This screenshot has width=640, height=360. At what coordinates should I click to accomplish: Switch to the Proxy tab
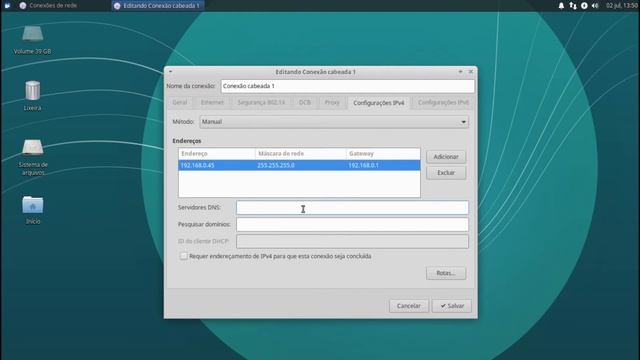coord(332,102)
